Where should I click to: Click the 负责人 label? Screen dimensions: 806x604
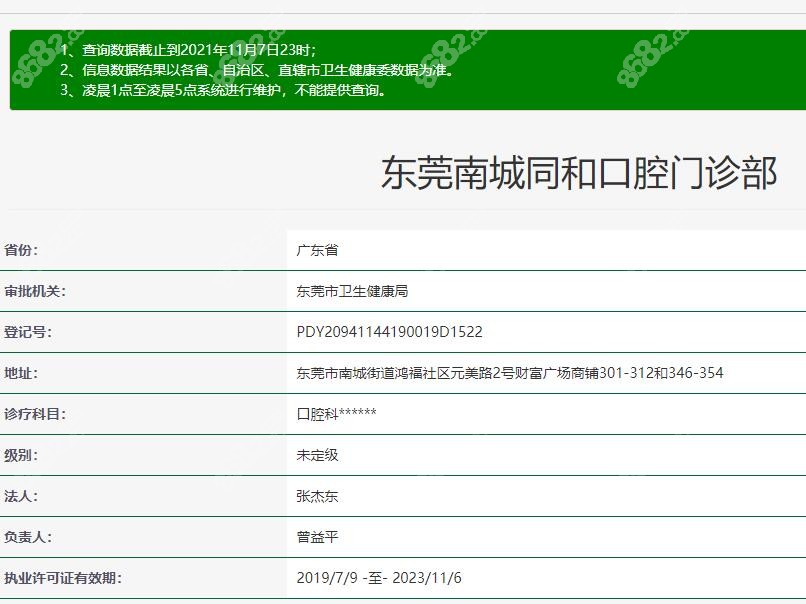click(x=28, y=538)
